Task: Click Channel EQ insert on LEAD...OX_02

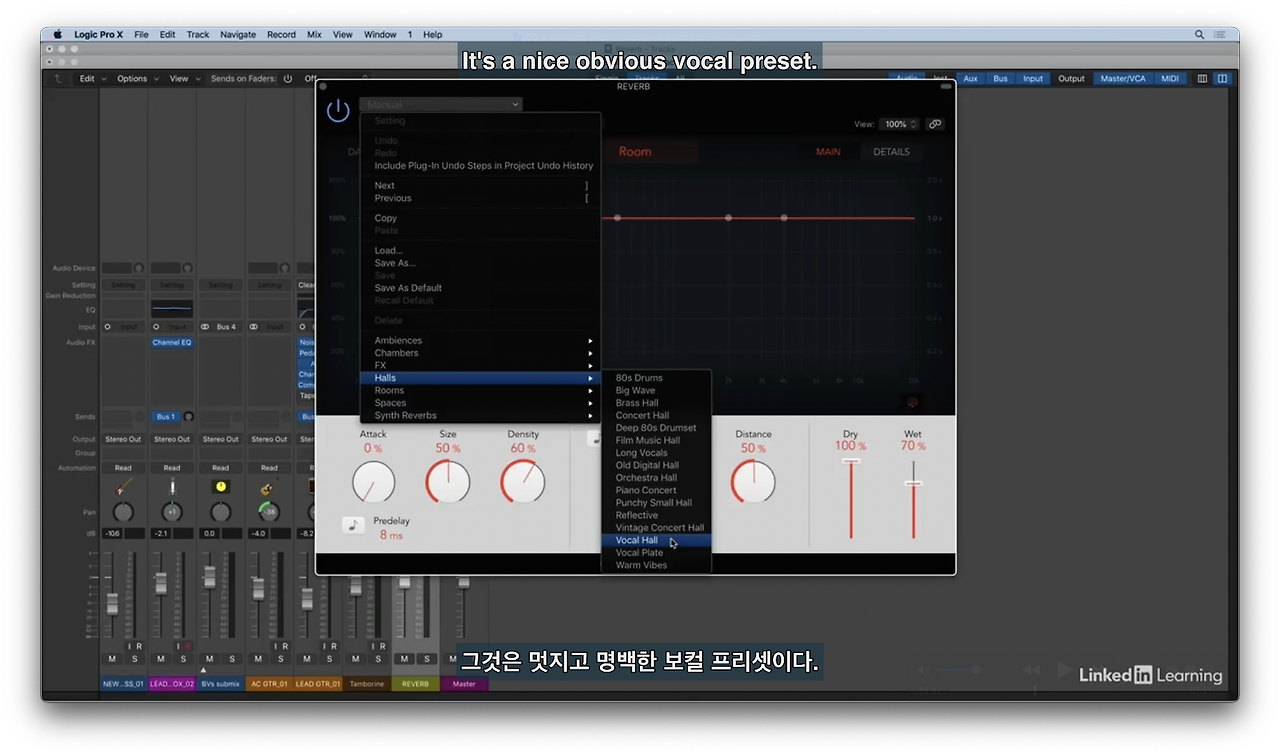Action: (x=172, y=342)
